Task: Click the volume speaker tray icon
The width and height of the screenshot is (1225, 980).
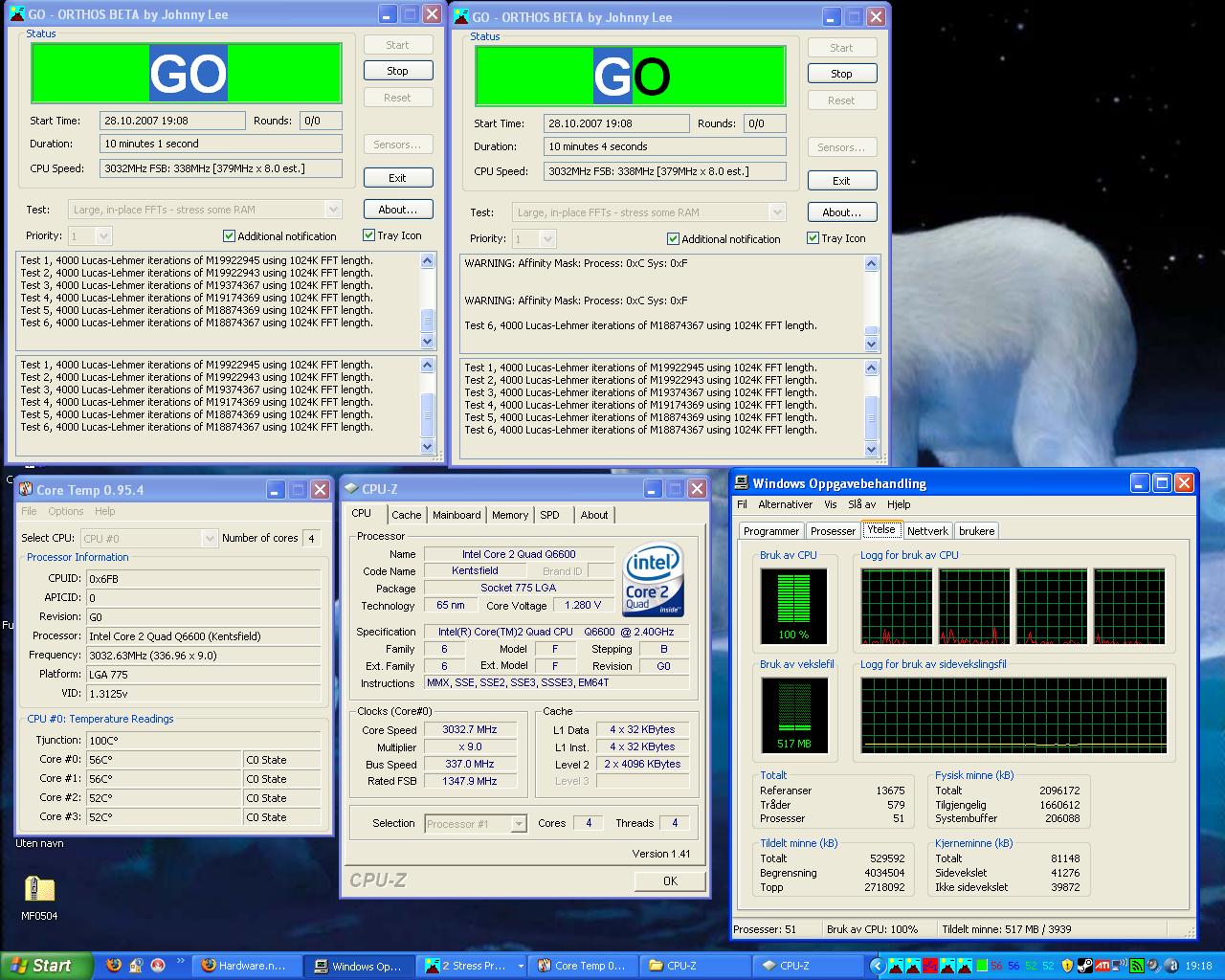Action: pos(1154,966)
